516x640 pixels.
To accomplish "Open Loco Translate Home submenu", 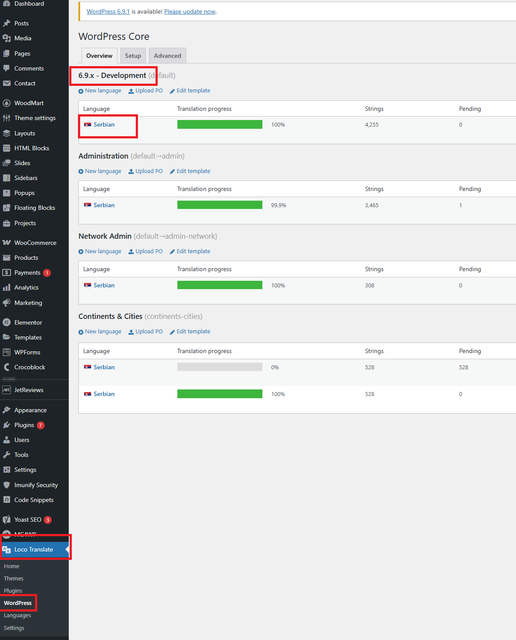I will click(11, 566).
